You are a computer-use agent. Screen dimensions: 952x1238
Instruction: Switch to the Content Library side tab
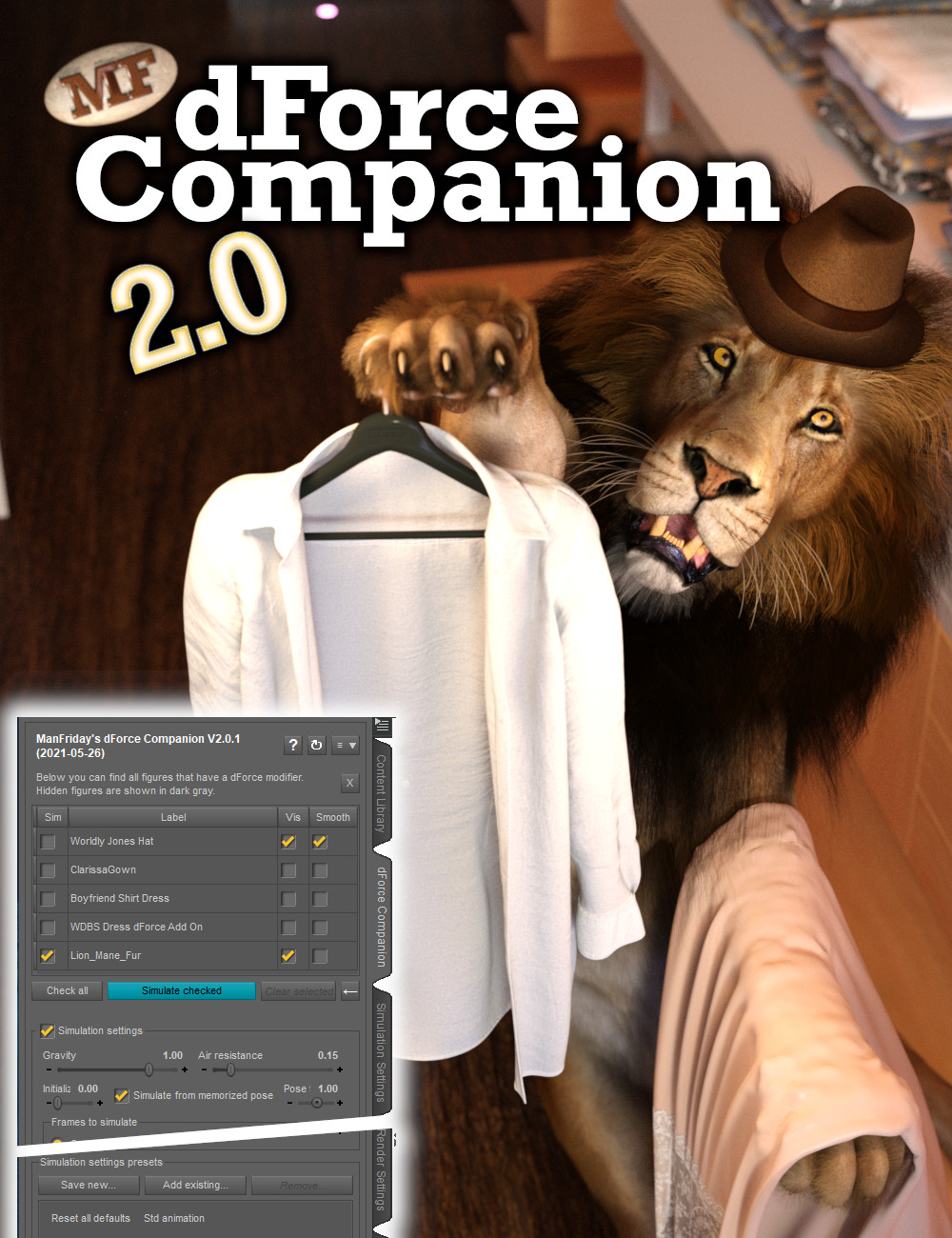[x=381, y=793]
